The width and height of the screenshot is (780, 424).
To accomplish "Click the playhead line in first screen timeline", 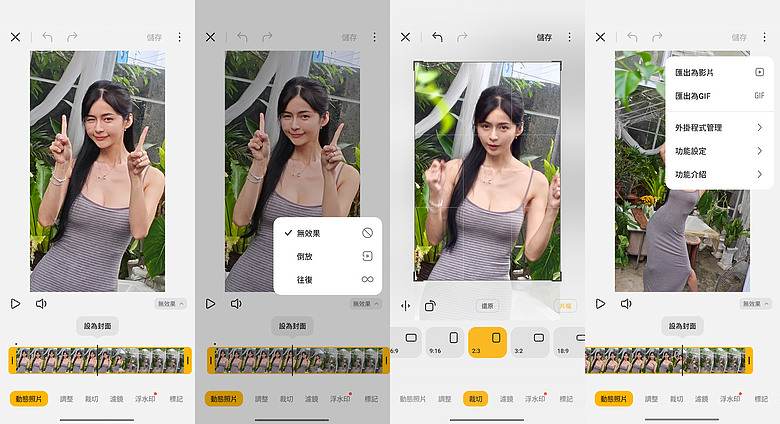I will coord(97,360).
